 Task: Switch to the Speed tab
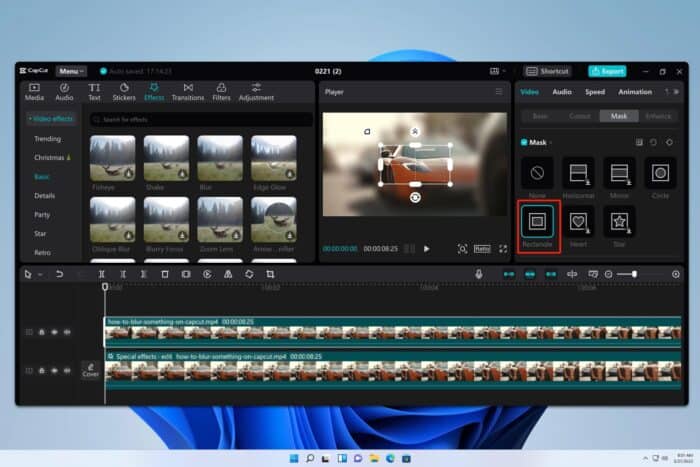(x=594, y=92)
